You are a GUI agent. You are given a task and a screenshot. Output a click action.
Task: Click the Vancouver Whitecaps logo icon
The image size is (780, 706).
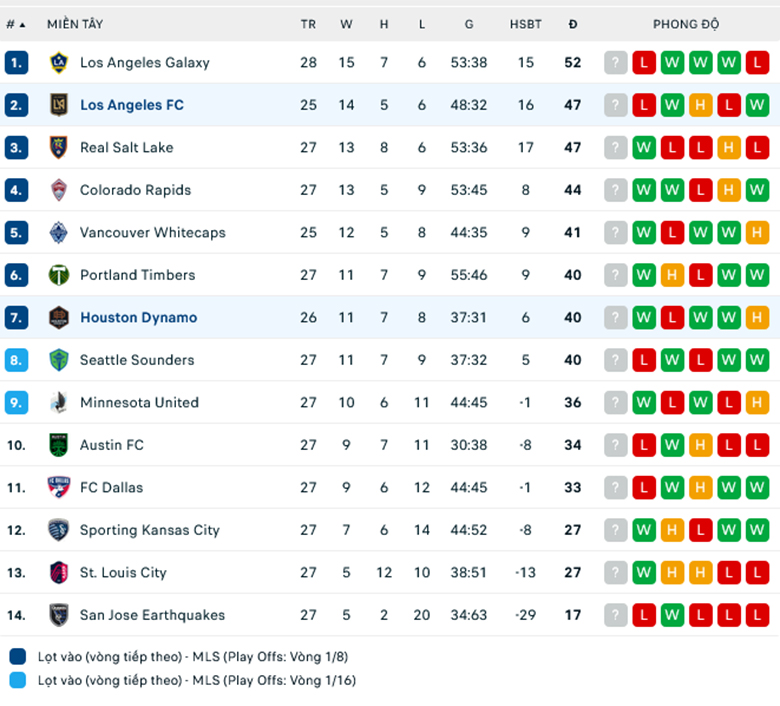pyautogui.click(x=59, y=232)
